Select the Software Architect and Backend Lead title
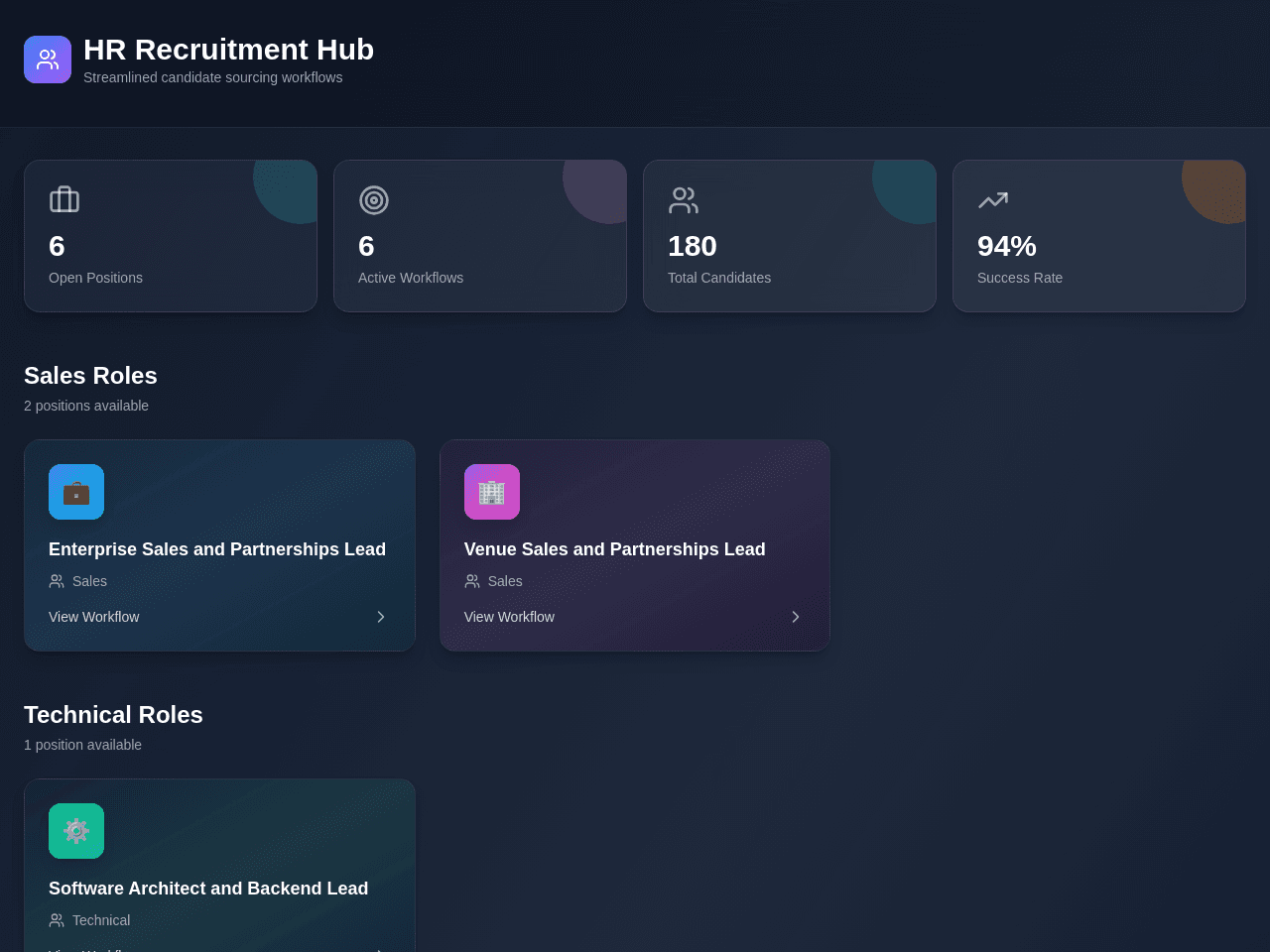The width and height of the screenshot is (1270, 952). (x=208, y=889)
